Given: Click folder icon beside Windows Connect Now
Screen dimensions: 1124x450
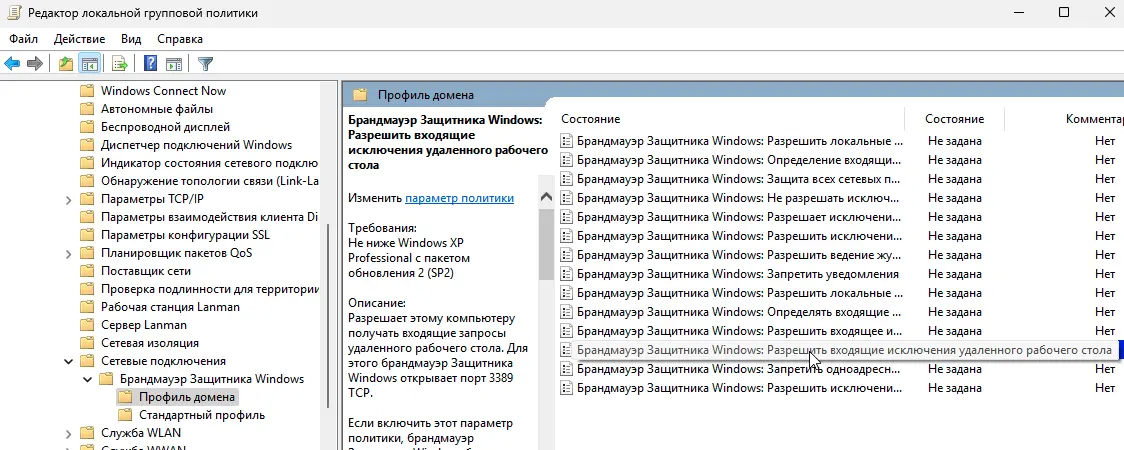Looking at the screenshot, I should coord(87,91).
